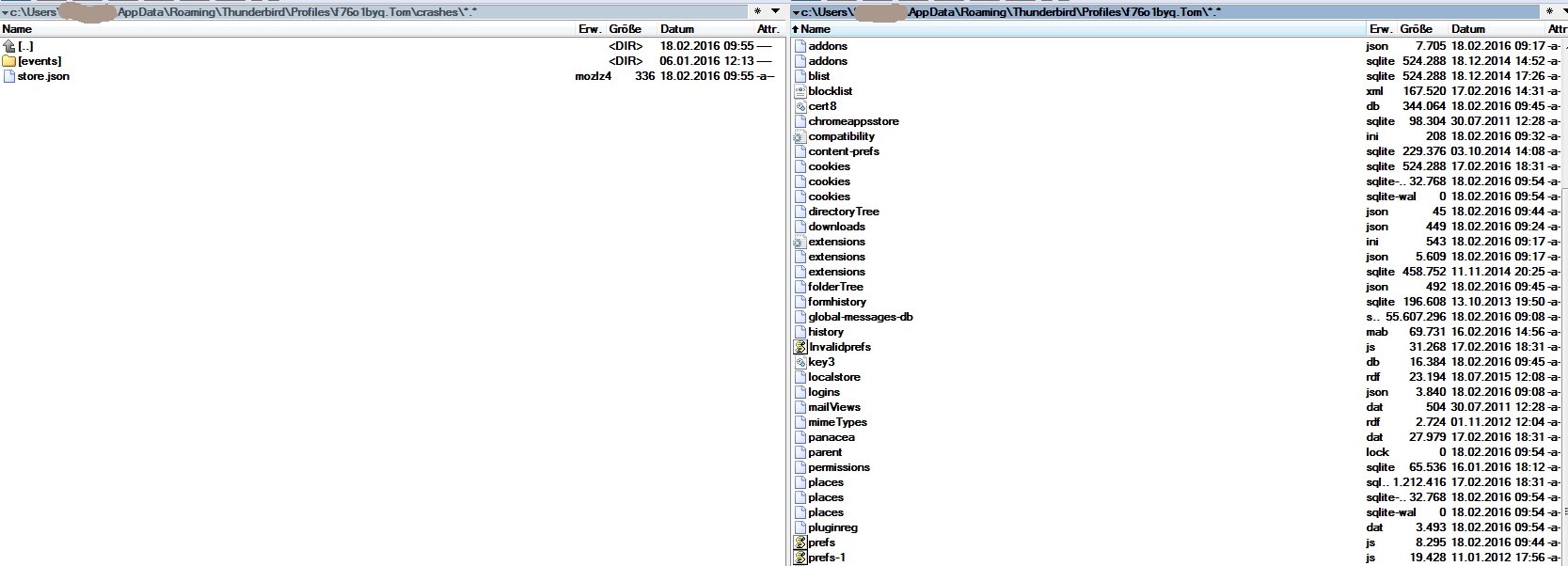Image resolution: width=1568 pixels, height=566 pixels.
Task: Open right panel drive dropdown arrow before c:\Users
Action: [796, 12]
